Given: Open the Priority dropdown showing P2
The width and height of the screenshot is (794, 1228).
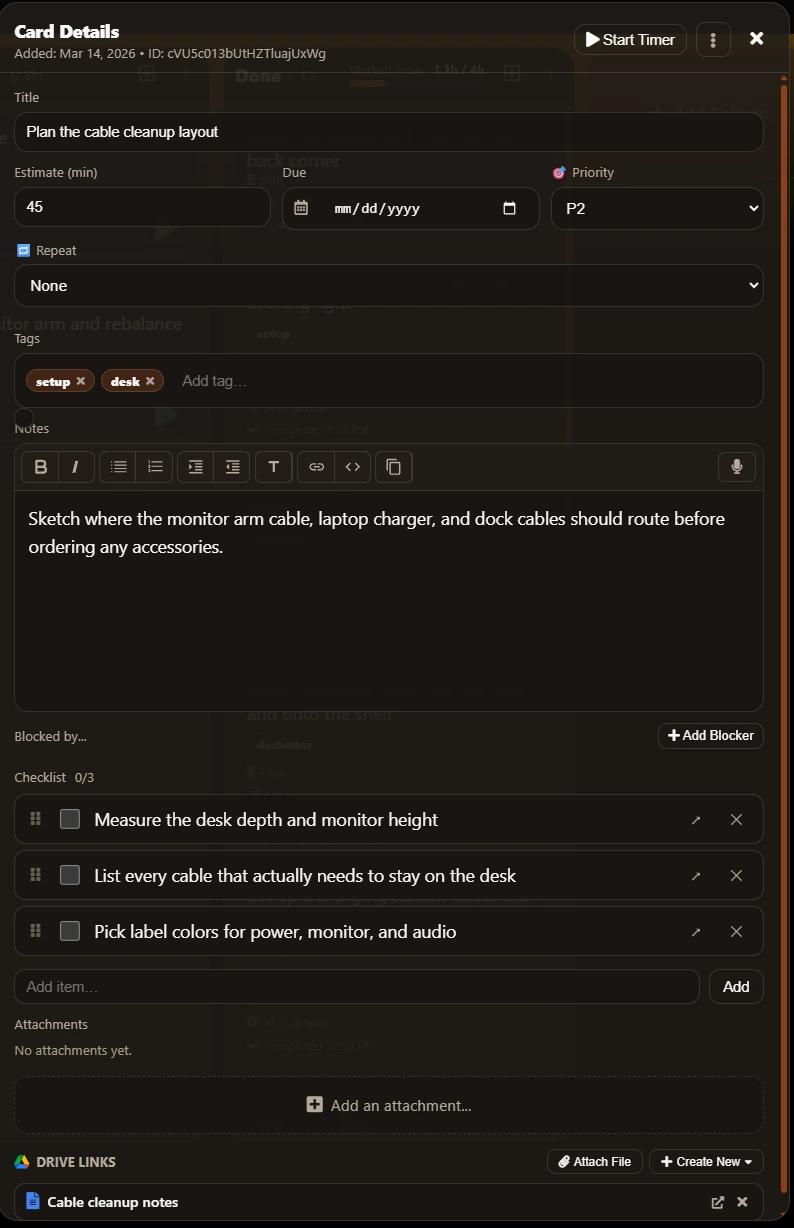Looking at the screenshot, I should click(x=657, y=208).
